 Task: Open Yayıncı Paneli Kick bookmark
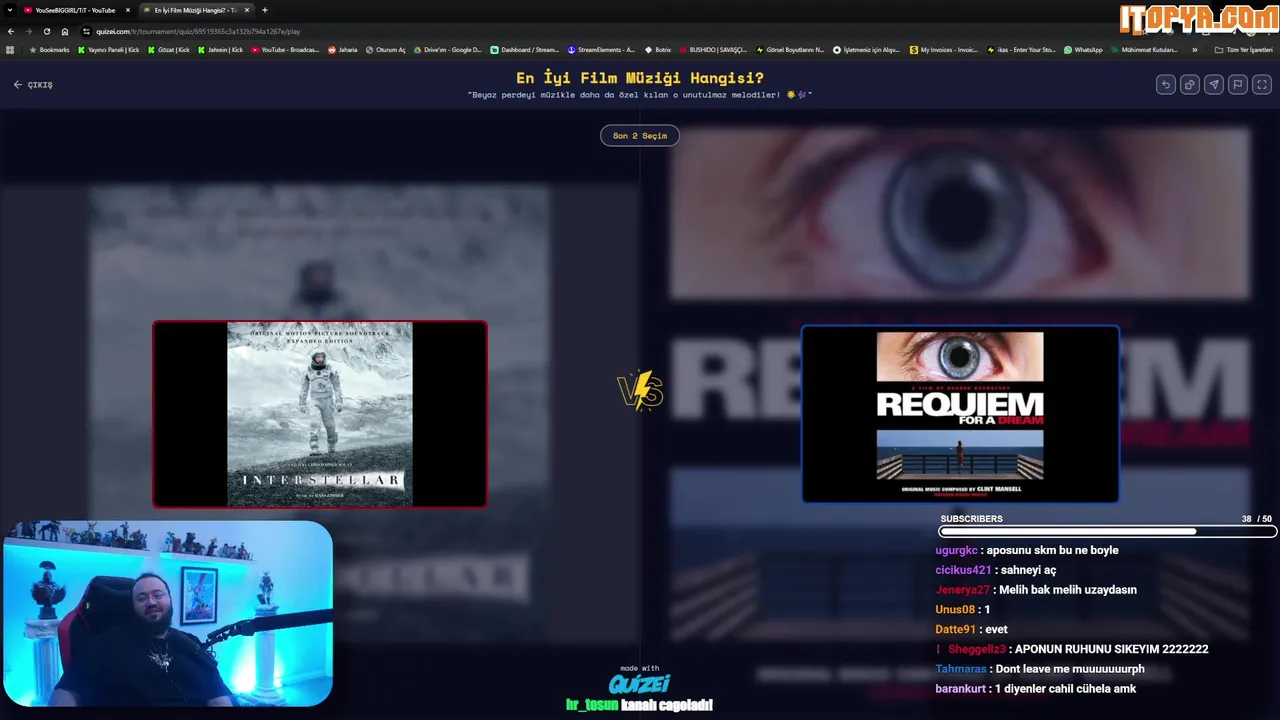[108, 49]
